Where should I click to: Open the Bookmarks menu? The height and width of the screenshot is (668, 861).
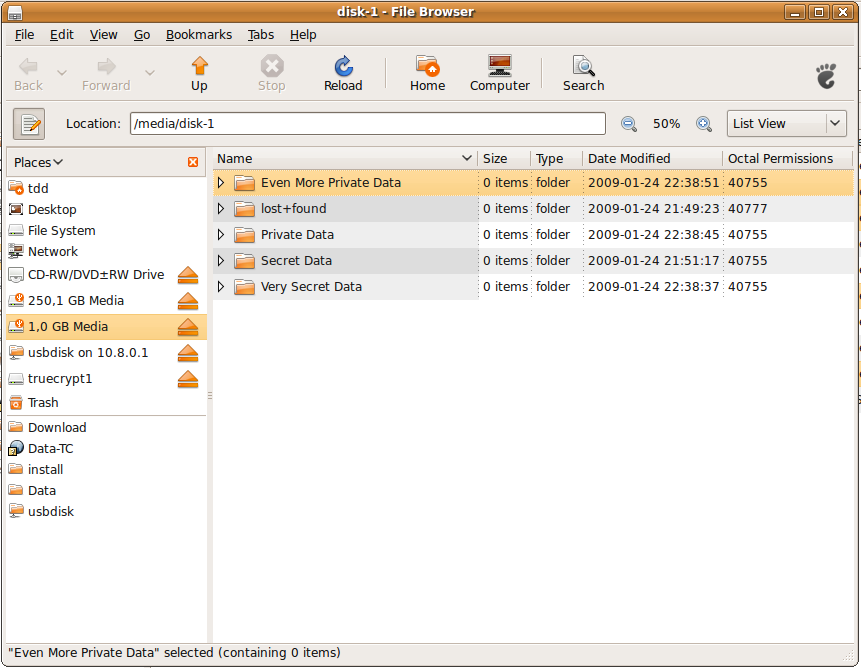click(x=199, y=35)
